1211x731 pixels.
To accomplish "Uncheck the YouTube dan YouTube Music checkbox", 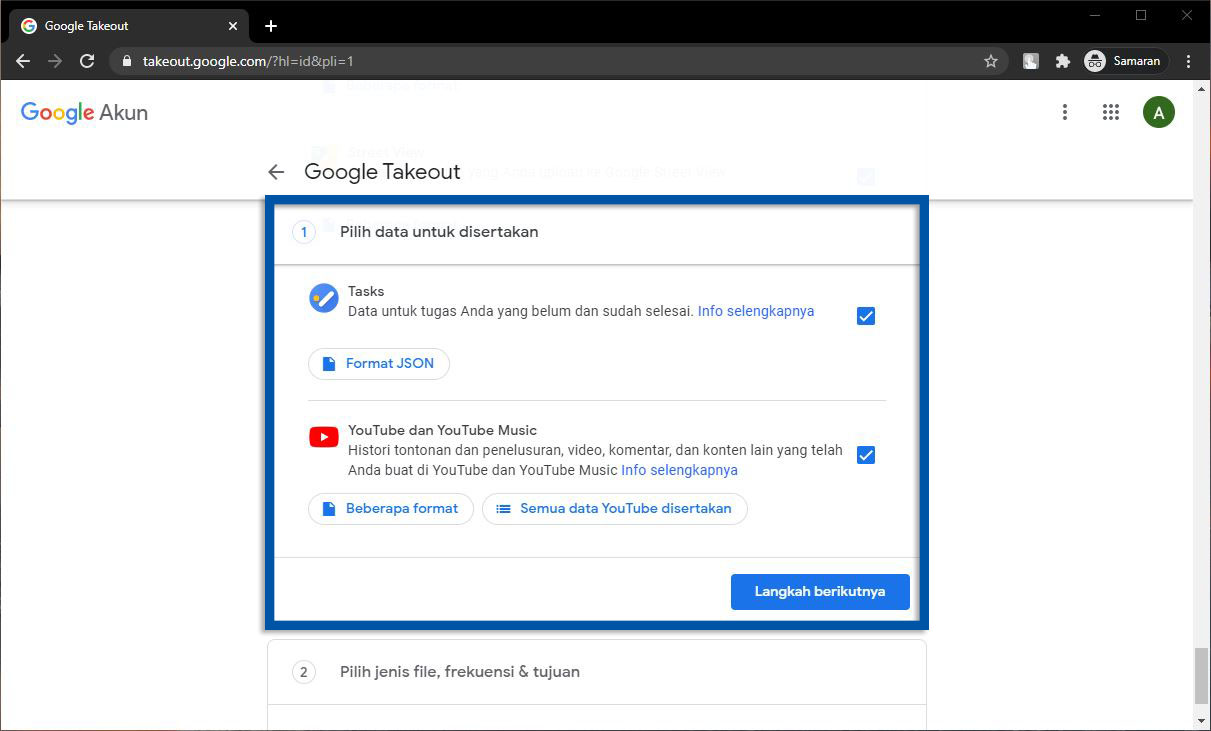I will [866, 455].
